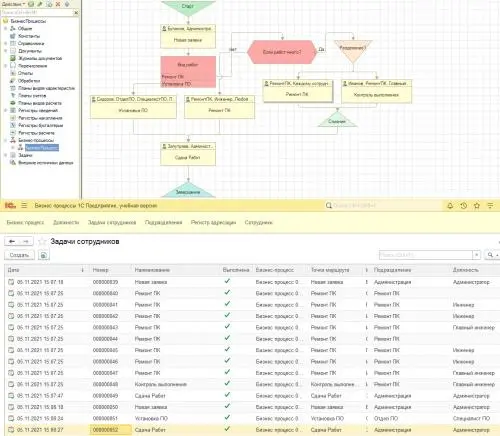The image size is (500, 436).
Task: Expand the Документы tree node
Action: [5, 51]
